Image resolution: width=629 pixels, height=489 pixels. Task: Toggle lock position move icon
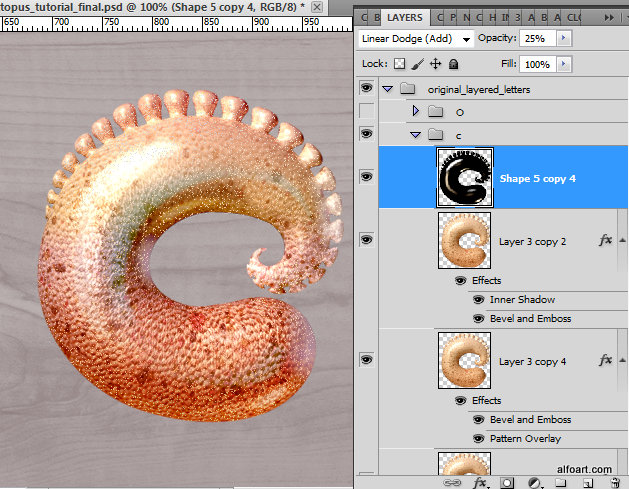point(435,64)
